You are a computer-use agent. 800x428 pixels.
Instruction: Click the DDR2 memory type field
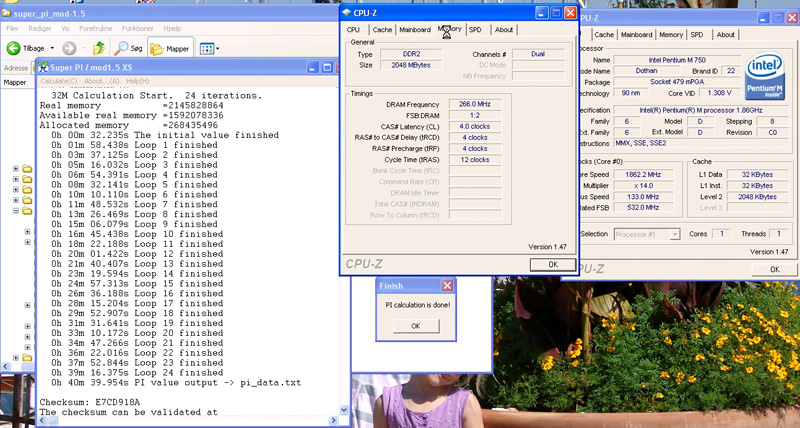(411, 54)
